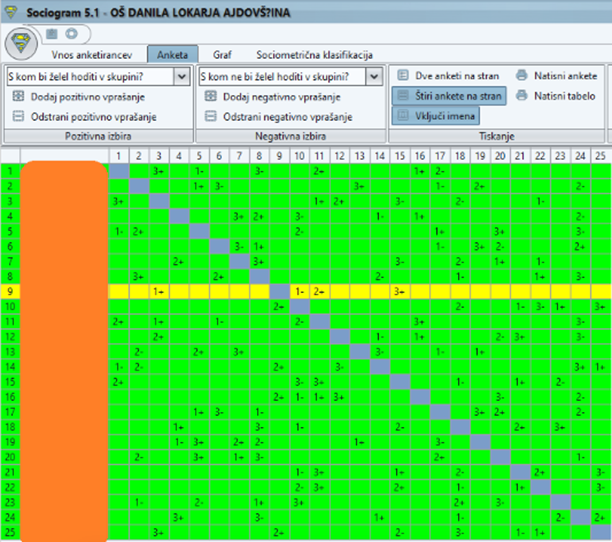Viewport: 612px width, 542px height.
Task: Click the Dve anketi na stran icon
Action: (403, 75)
